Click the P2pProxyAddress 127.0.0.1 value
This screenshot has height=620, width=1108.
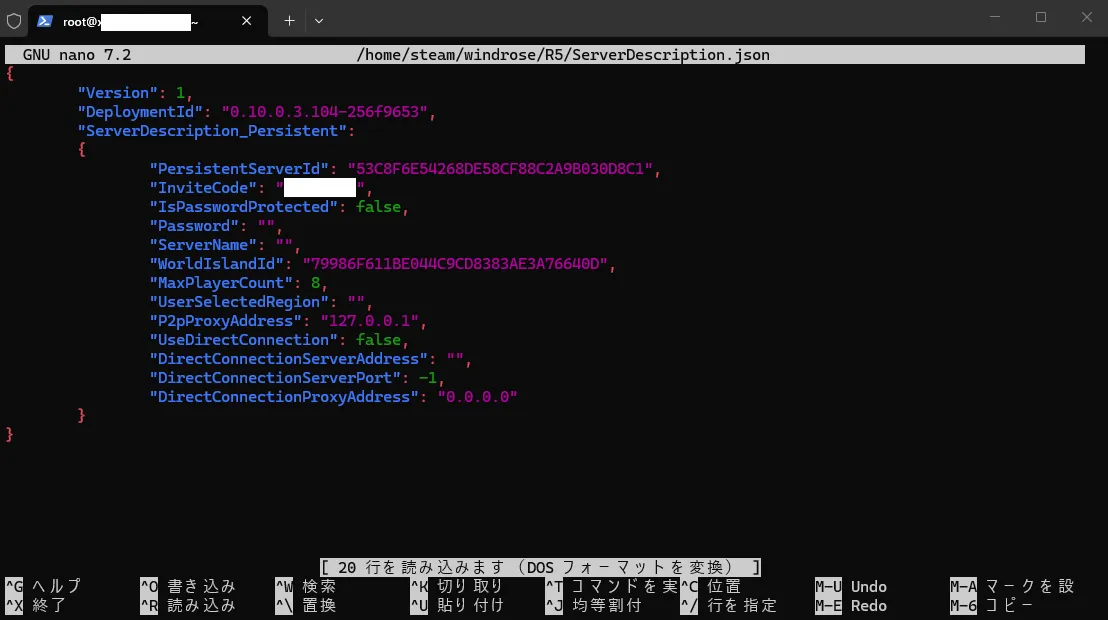tap(373, 321)
